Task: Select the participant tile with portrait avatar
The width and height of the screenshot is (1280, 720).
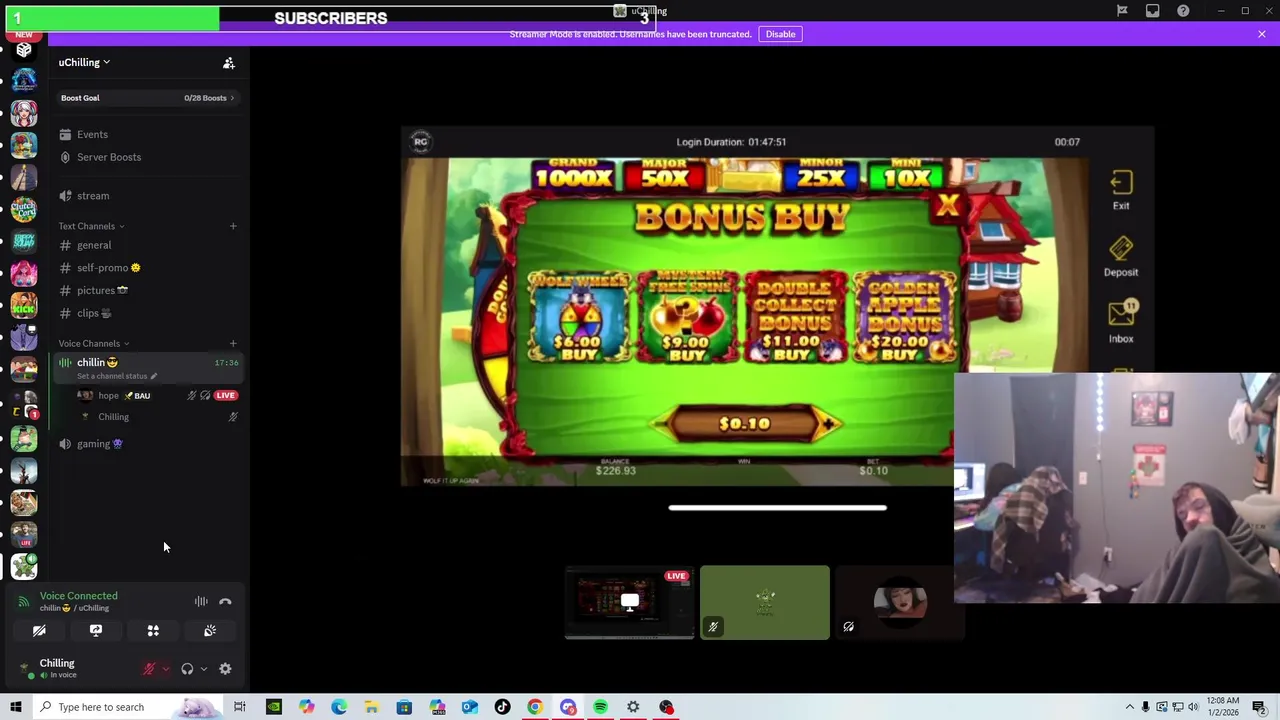Action: click(x=900, y=602)
